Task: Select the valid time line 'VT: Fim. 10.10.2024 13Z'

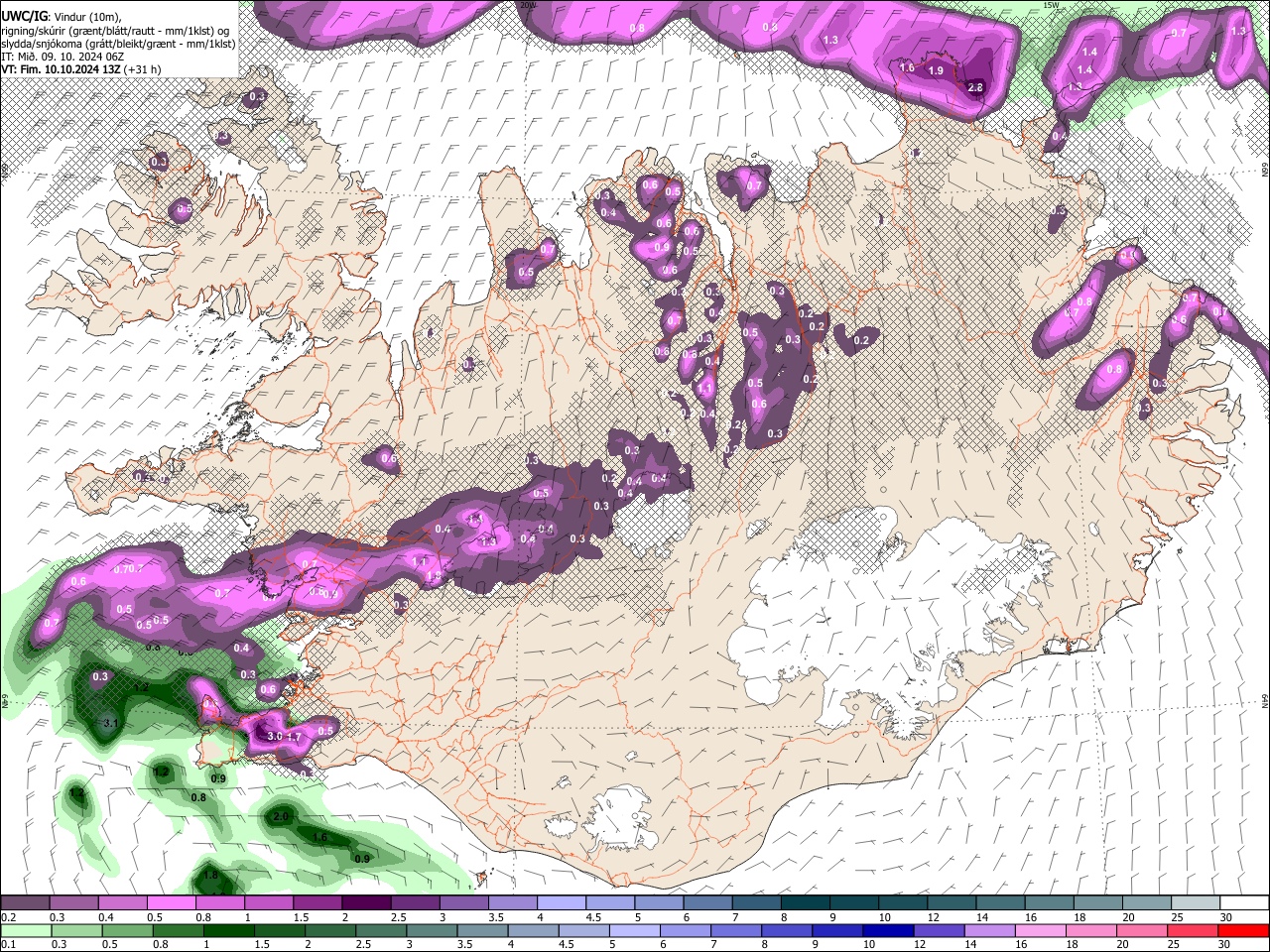Action: (x=62, y=69)
